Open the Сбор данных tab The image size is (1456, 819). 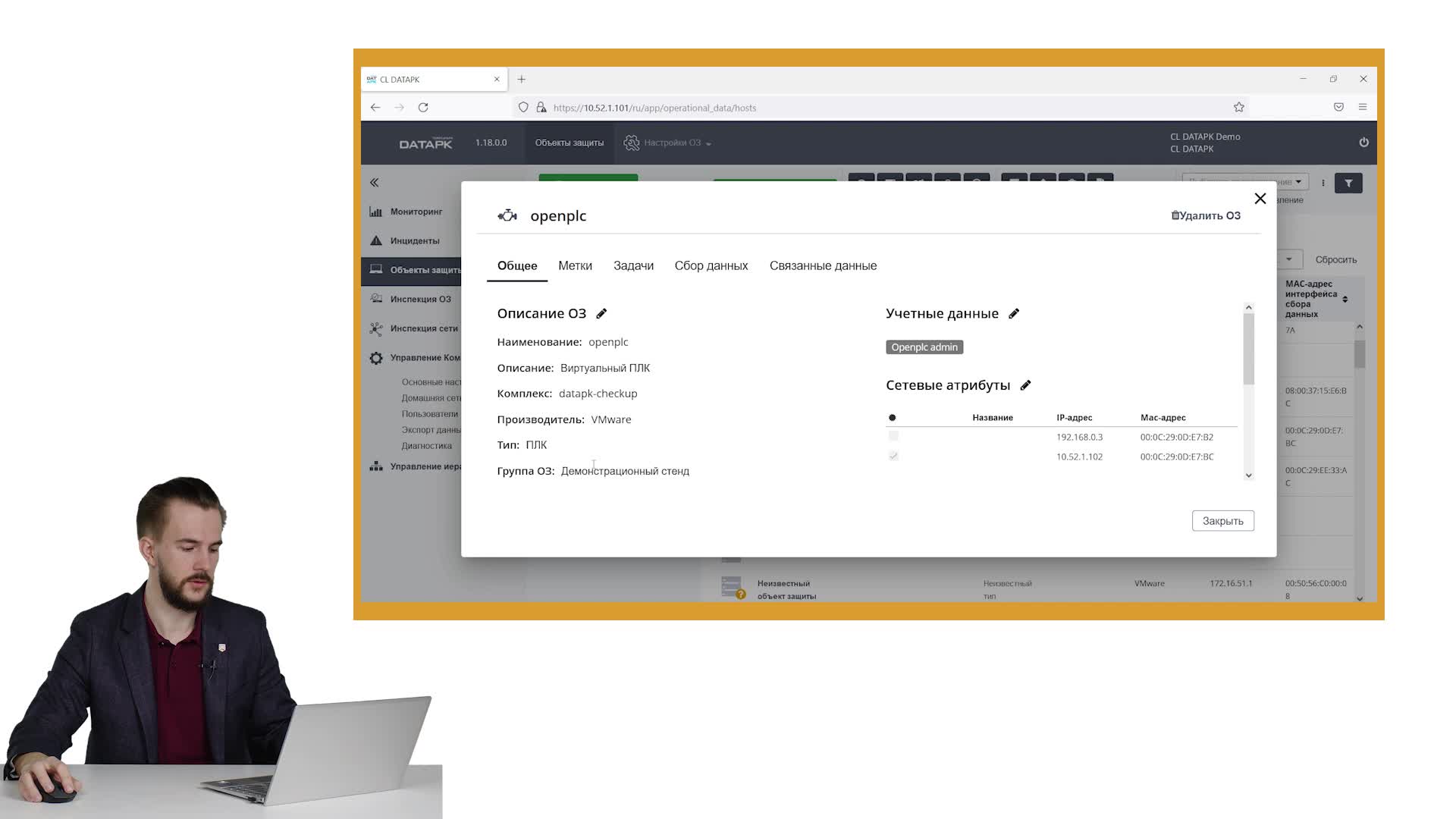[711, 266]
